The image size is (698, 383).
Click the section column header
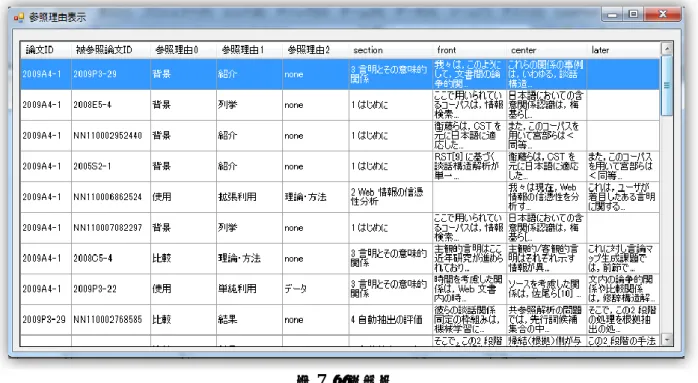coord(390,50)
